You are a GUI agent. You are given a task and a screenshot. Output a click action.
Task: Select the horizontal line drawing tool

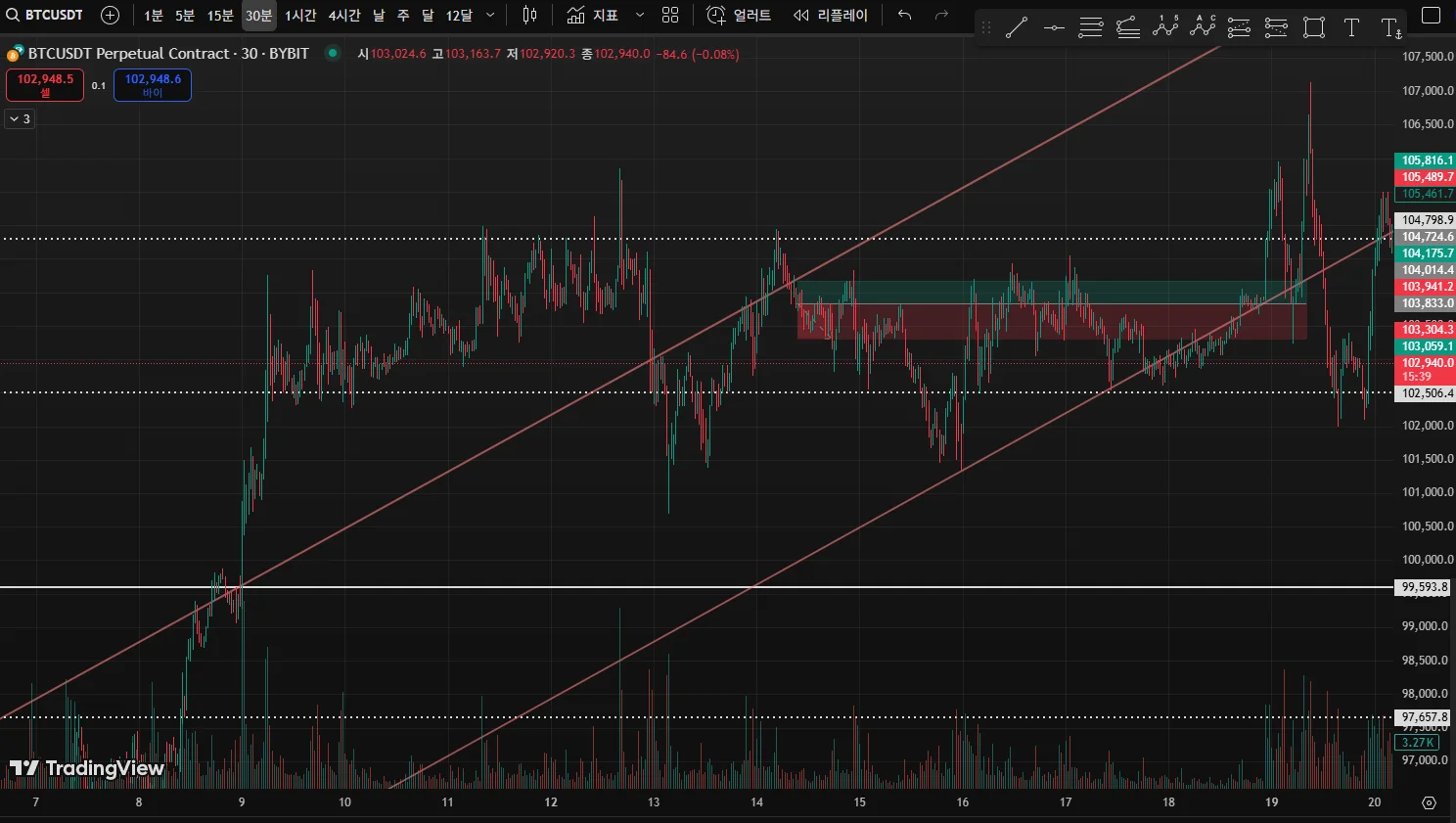(1054, 27)
